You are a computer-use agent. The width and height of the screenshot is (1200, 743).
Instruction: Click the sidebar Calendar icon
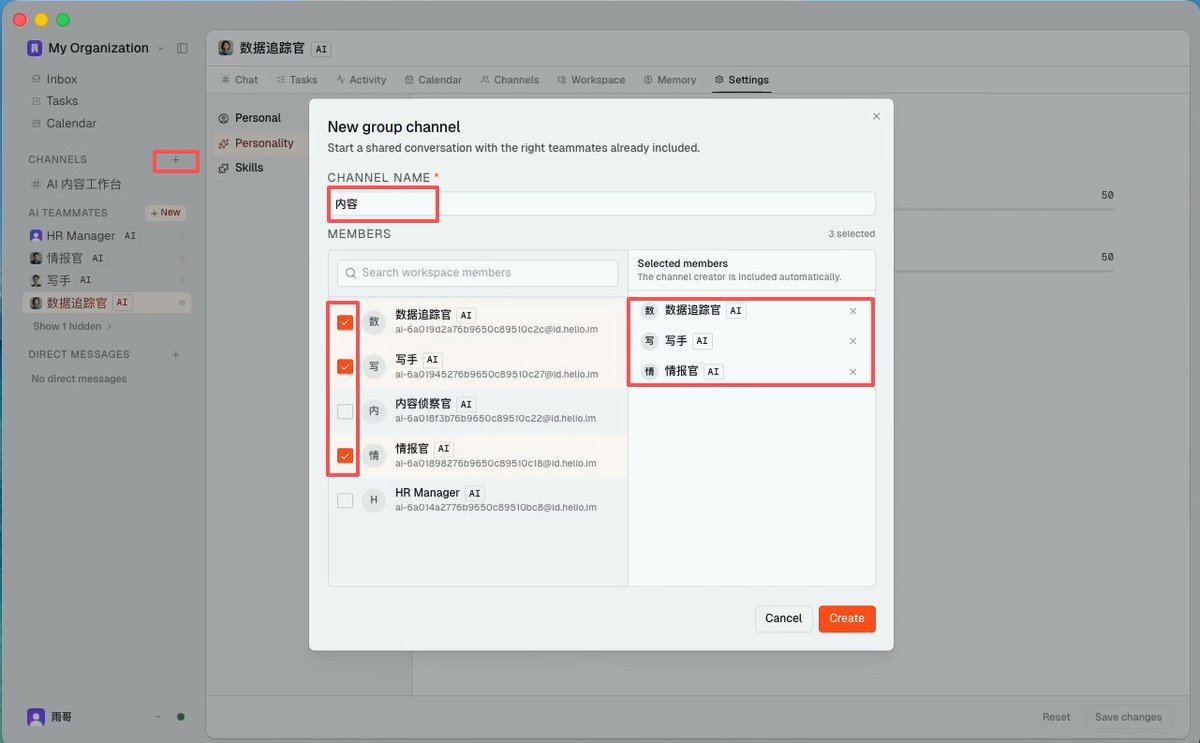(x=37, y=124)
